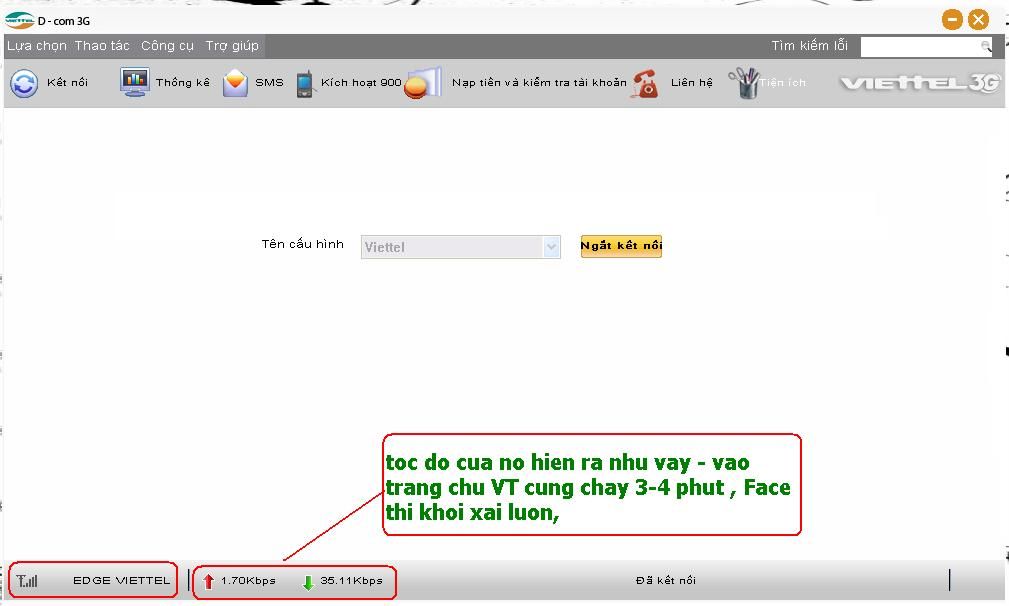
Task: Click the Viettel 3G brand logo
Action: pyautogui.click(x=920, y=82)
